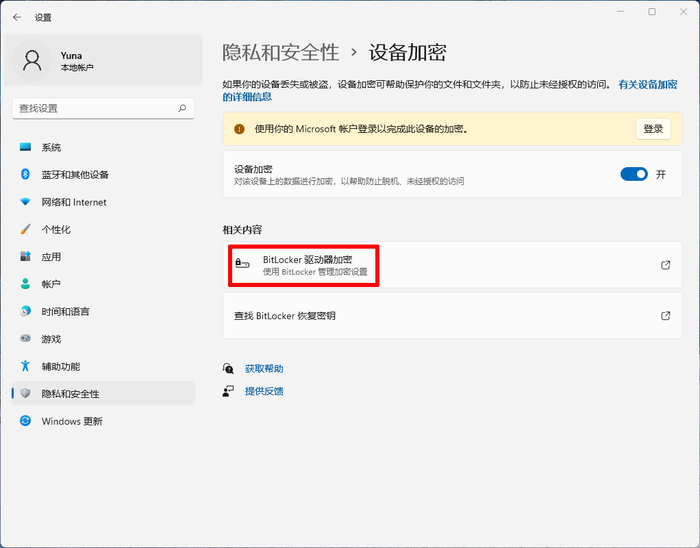
Task: Click the globe clock icon for 时间和语言
Action: click(x=25, y=311)
